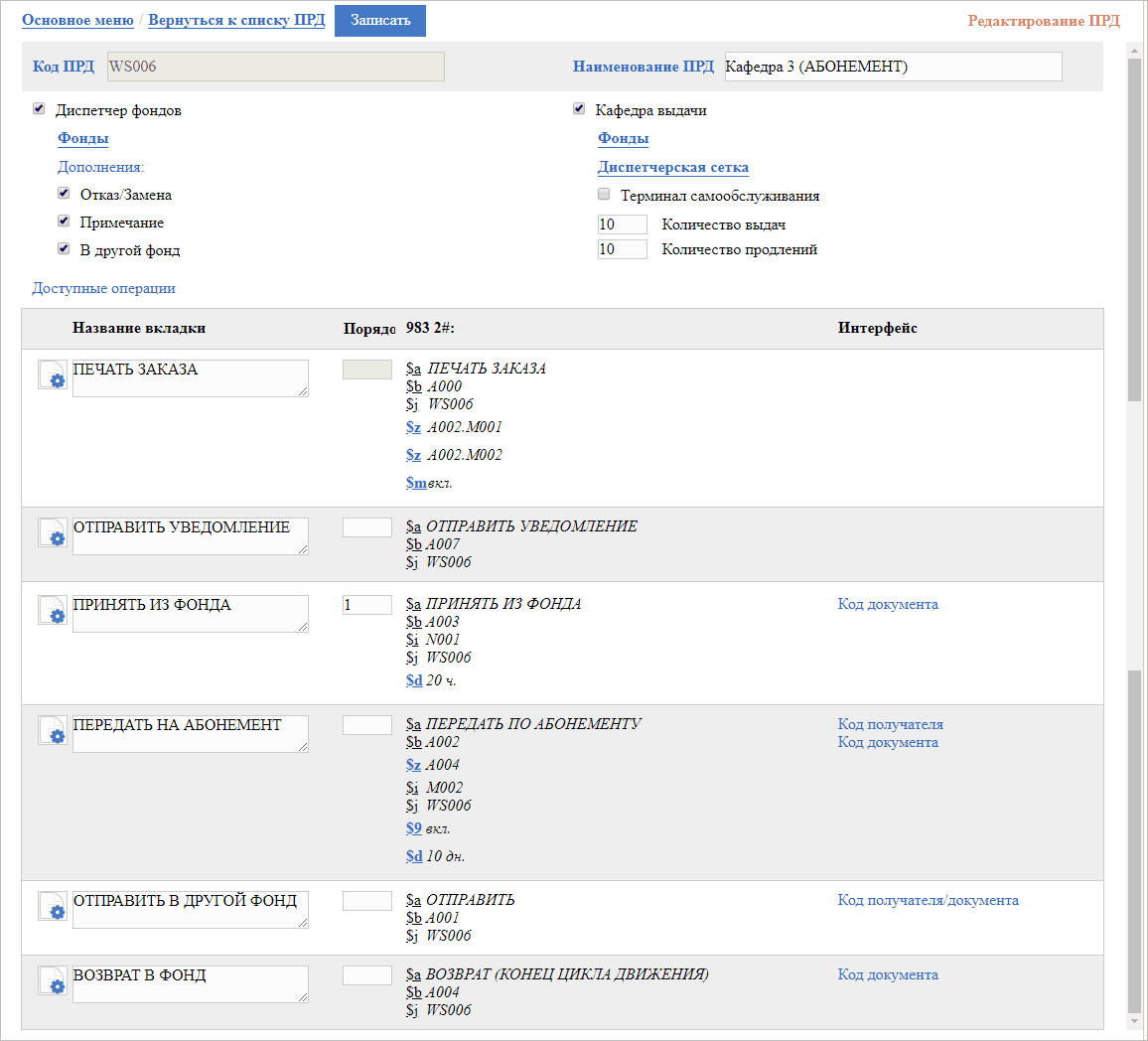Open gear icon beside ВОЗВРАТ В ФОНД
This screenshot has width=1148, height=1041.
coord(53,981)
